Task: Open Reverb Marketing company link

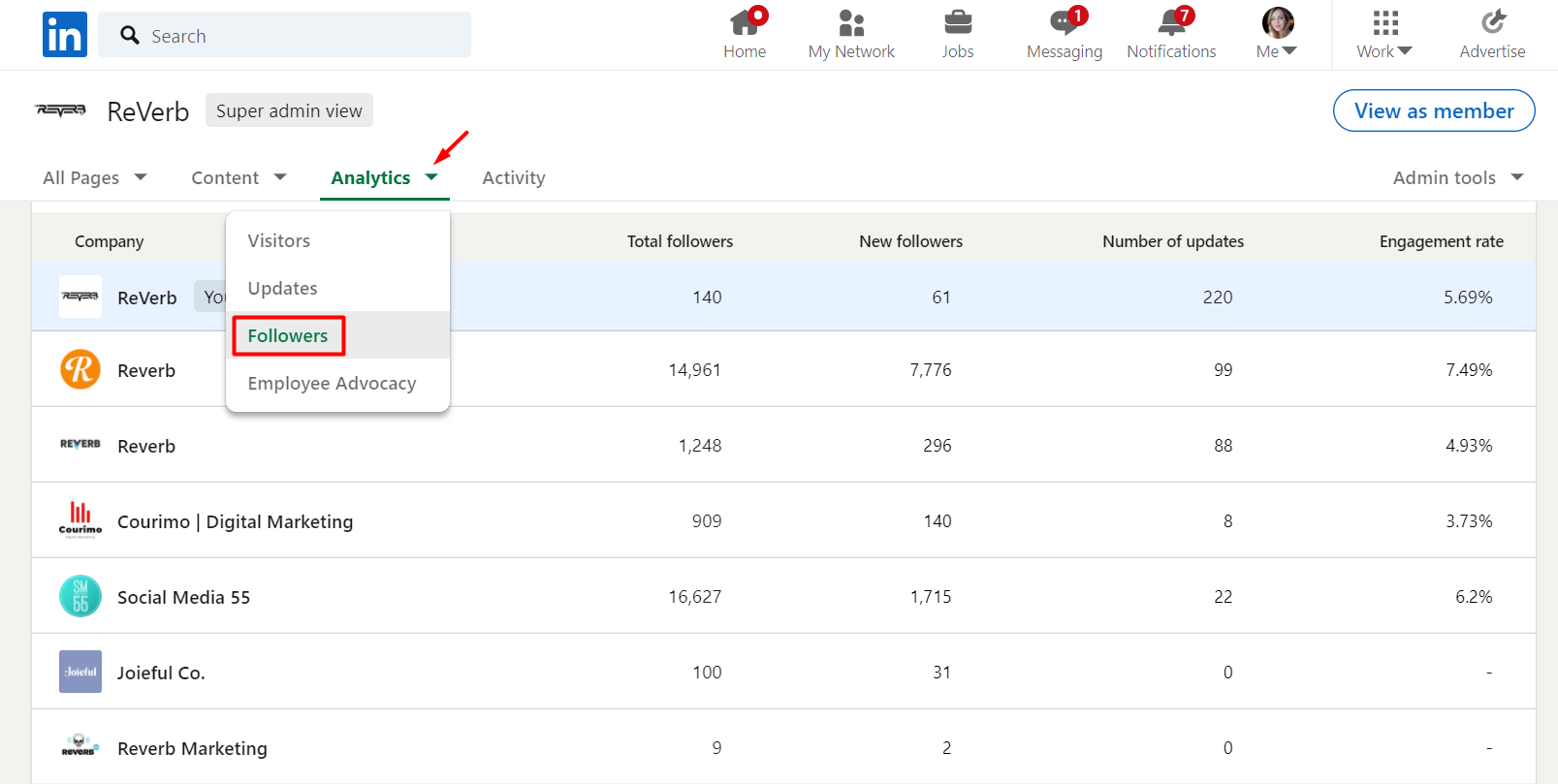Action: click(192, 748)
